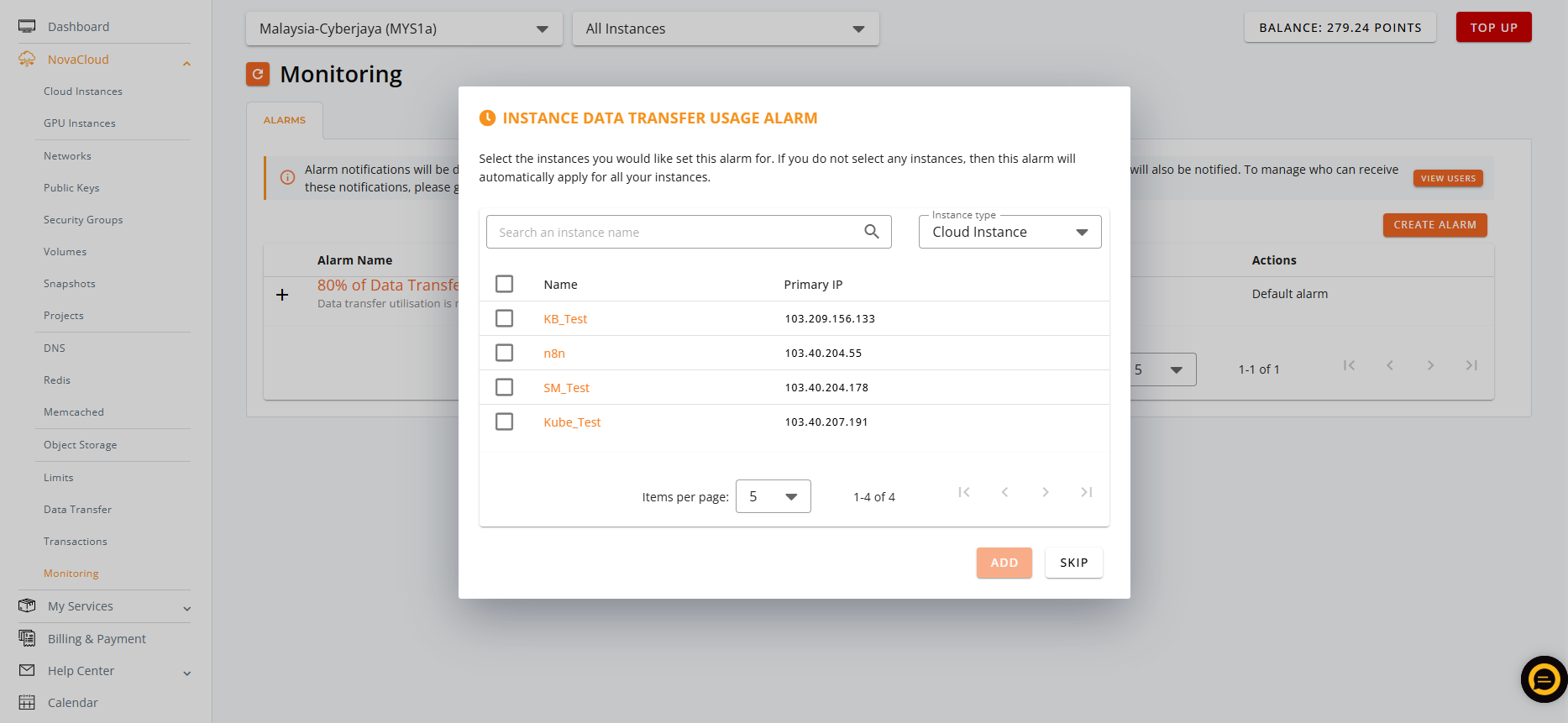Viewport: 1568px width, 723px height.
Task: Click the VIEW USERS button
Action: click(1449, 178)
